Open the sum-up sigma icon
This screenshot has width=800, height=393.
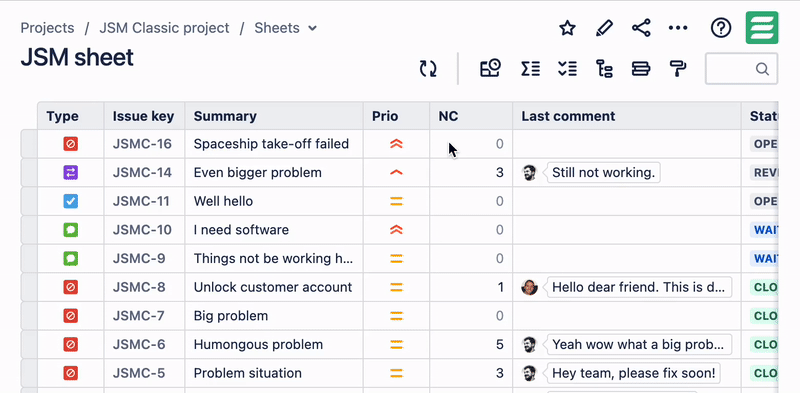pos(530,68)
